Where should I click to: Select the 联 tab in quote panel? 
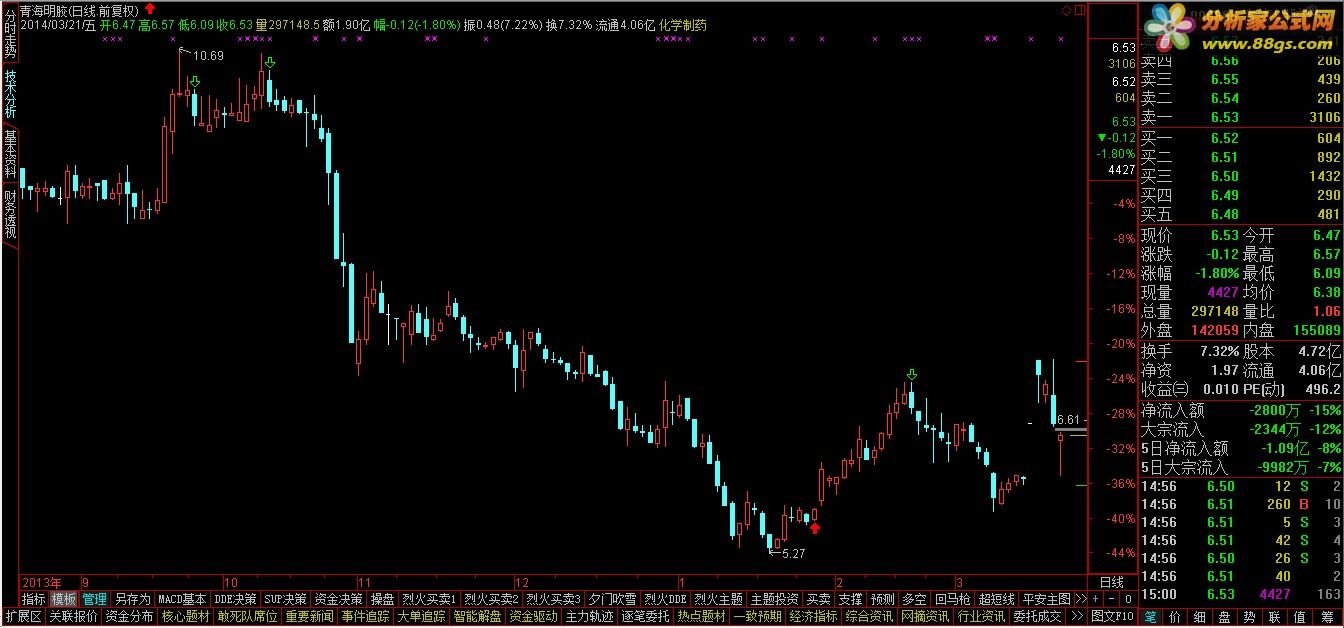(x=1274, y=617)
